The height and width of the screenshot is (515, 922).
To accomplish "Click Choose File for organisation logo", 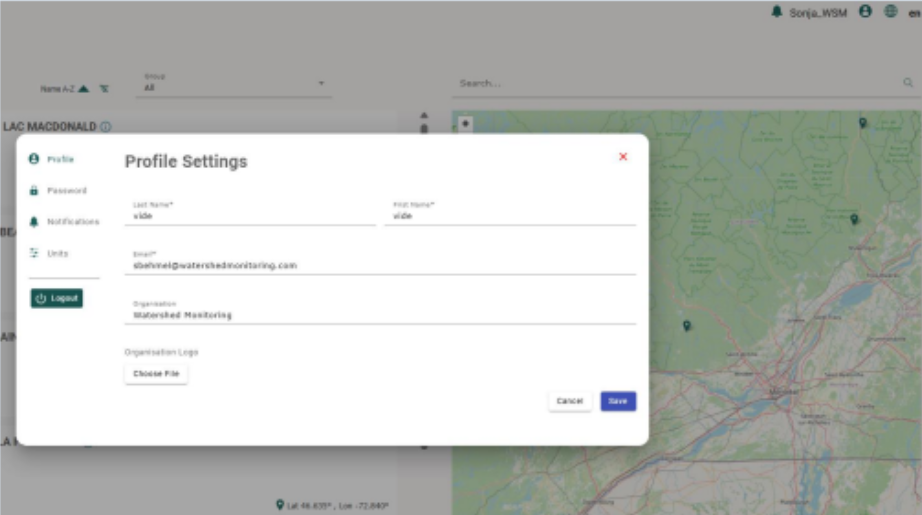I will (x=156, y=374).
